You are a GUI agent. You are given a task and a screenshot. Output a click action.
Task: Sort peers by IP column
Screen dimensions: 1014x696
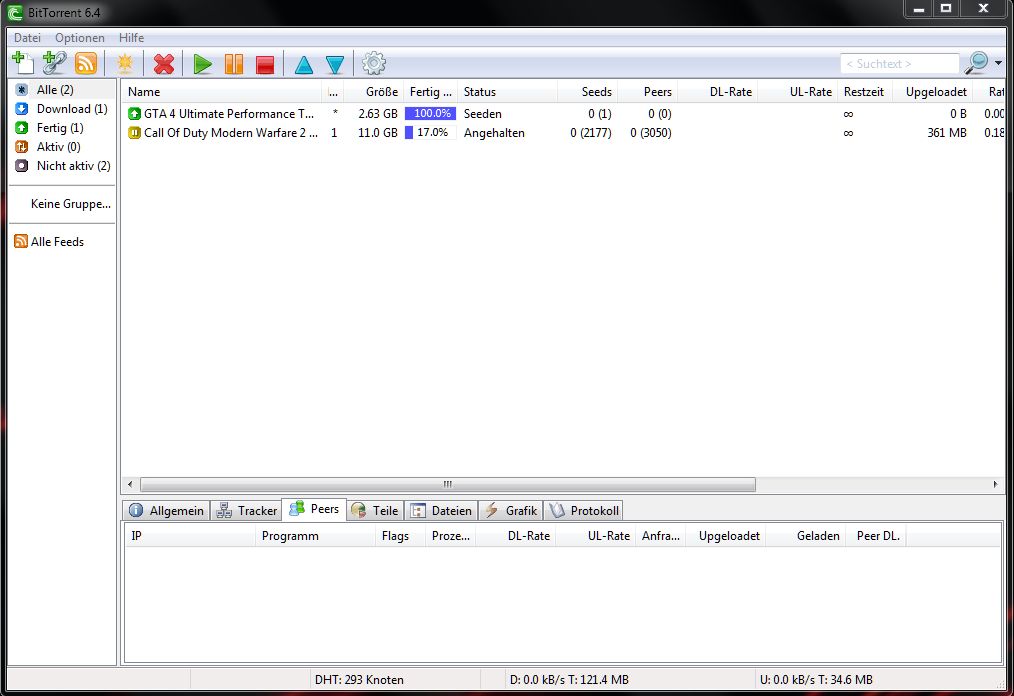tap(189, 536)
